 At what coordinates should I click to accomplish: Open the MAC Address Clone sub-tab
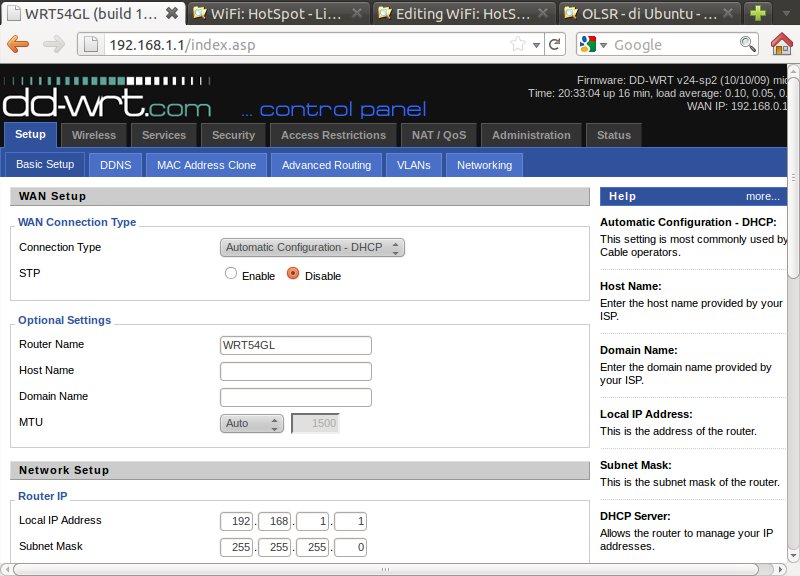206,165
